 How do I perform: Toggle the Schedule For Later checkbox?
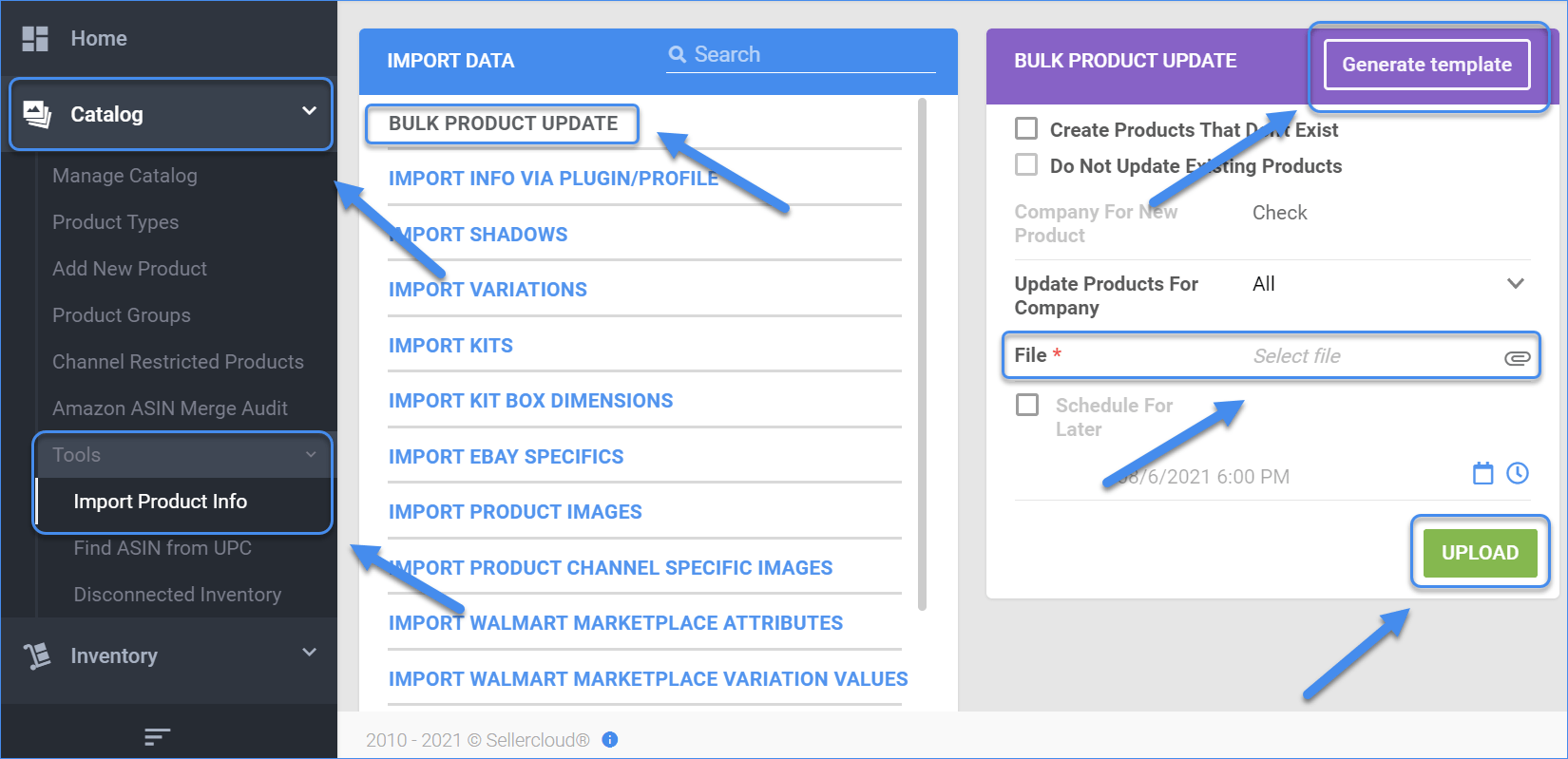pos(1027,405)
